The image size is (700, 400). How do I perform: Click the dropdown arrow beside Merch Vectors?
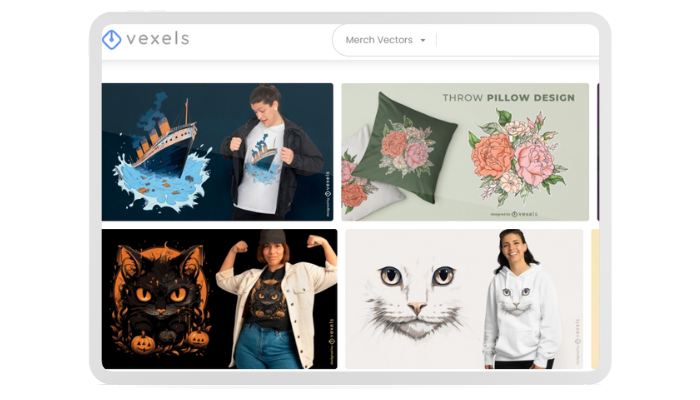tap(423, 40)
